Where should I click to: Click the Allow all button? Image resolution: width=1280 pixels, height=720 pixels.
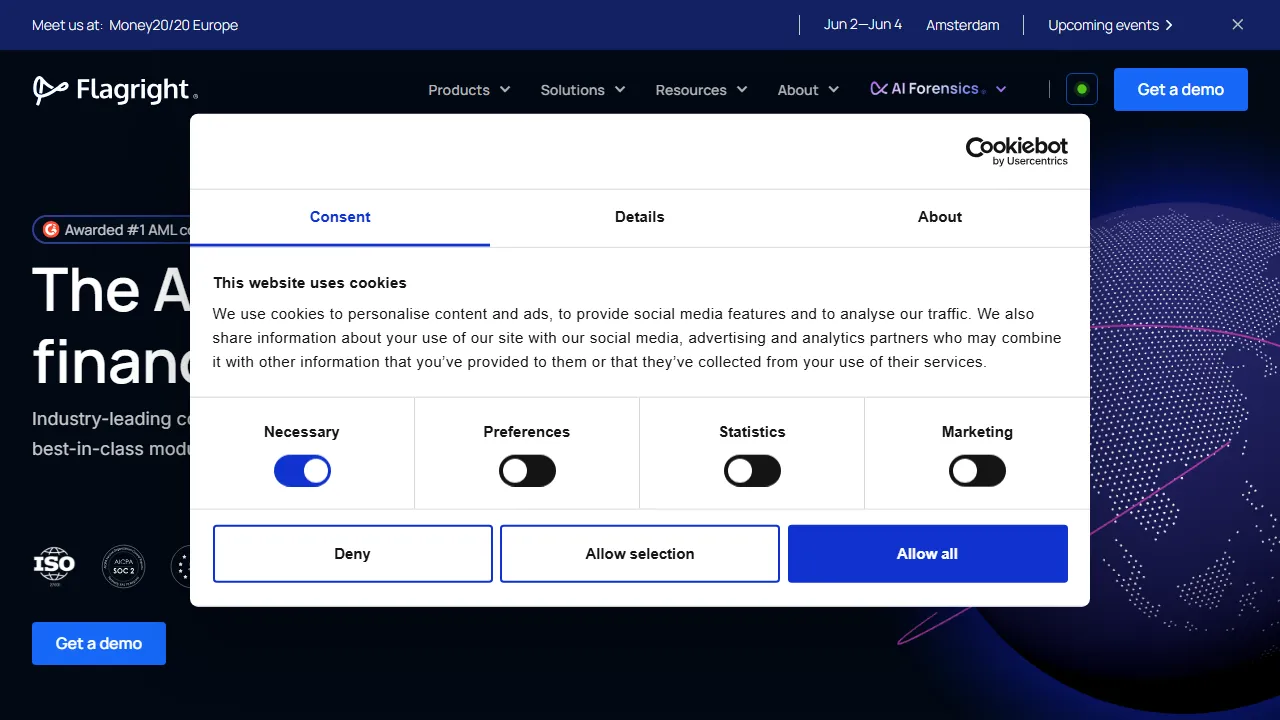pos(928,554)
